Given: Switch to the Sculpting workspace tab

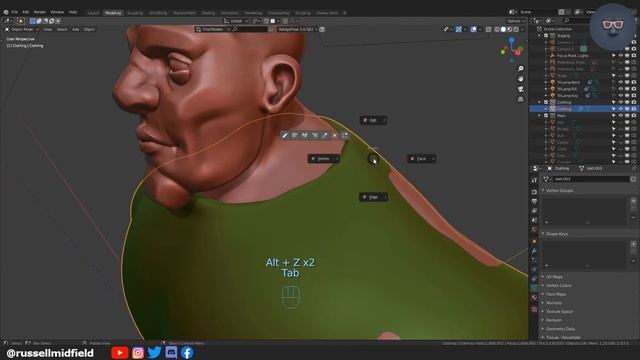Looking at the screenshot, I should [135, 13].
